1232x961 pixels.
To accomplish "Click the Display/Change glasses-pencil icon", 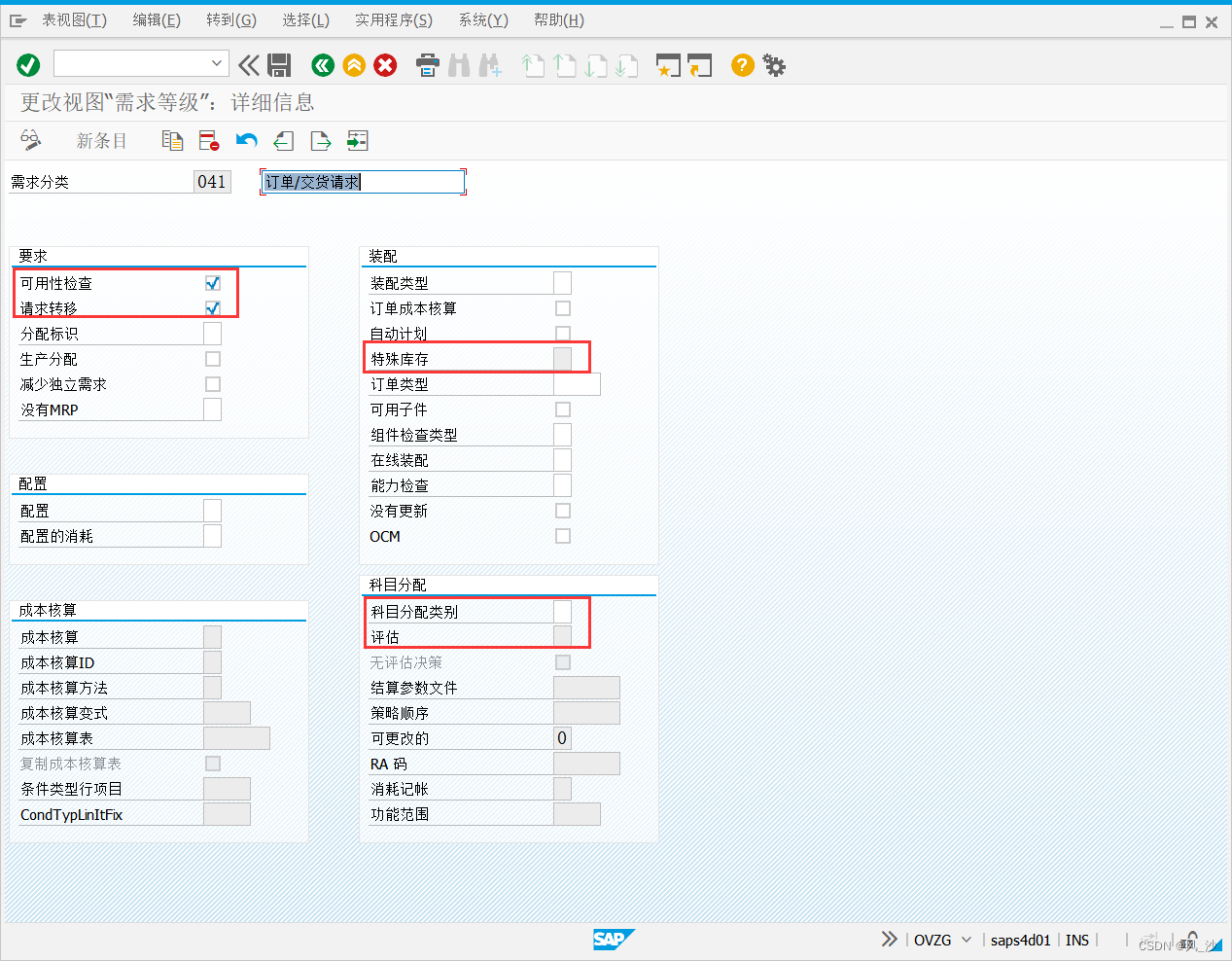I will tap(30, 140).
